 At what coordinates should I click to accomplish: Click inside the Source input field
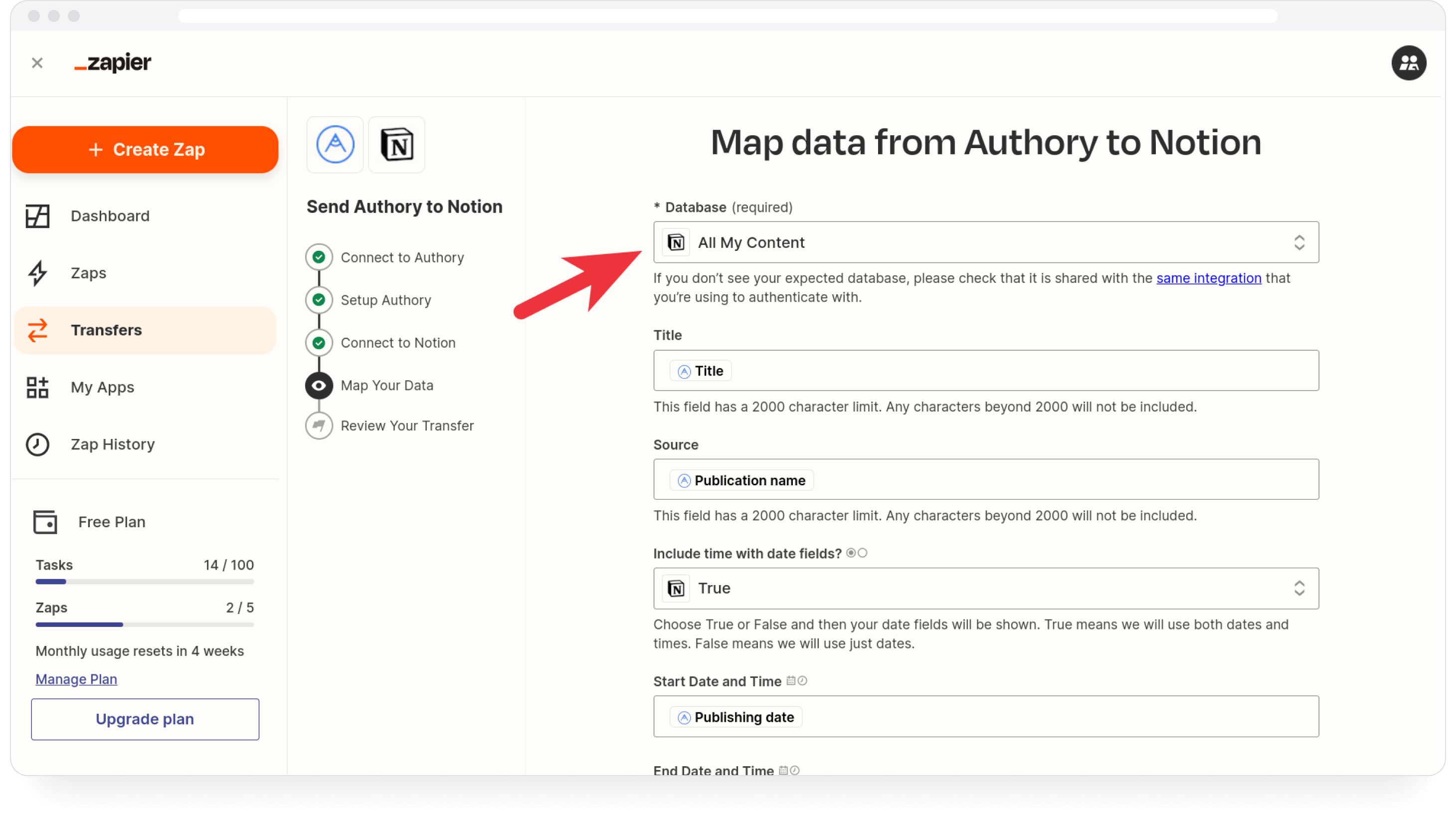(986, 480)
